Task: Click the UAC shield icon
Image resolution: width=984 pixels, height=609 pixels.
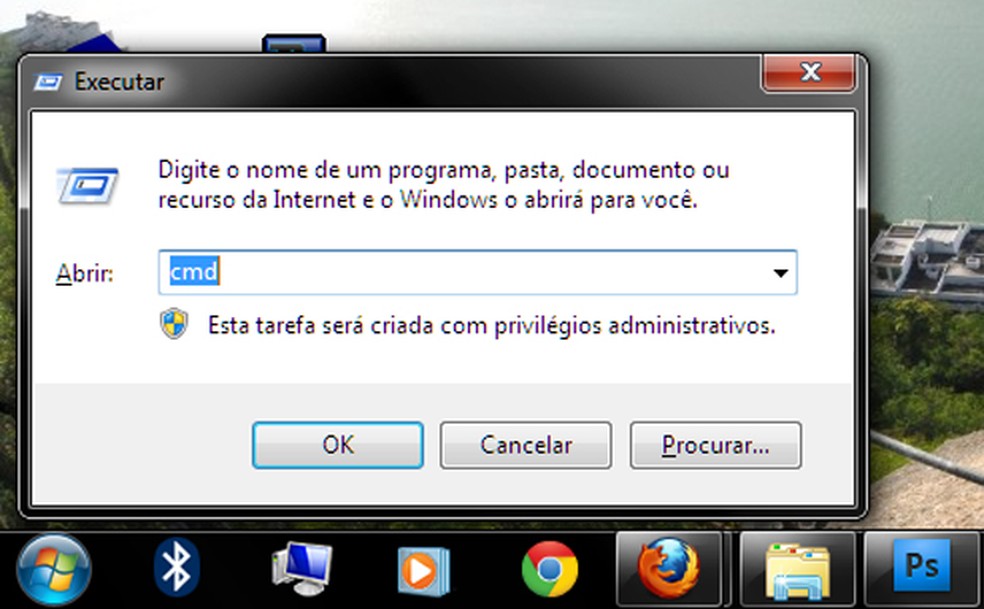Action: pos(174,324)
